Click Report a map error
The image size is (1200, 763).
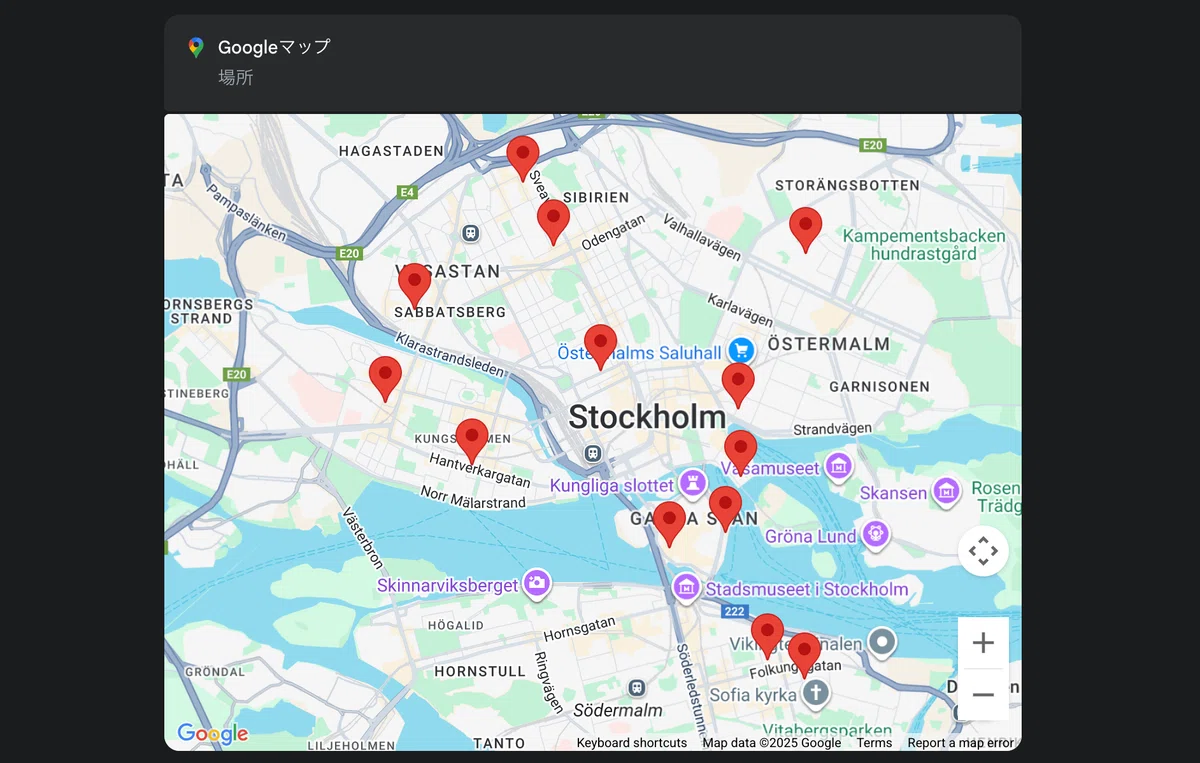tap(960, 743)
